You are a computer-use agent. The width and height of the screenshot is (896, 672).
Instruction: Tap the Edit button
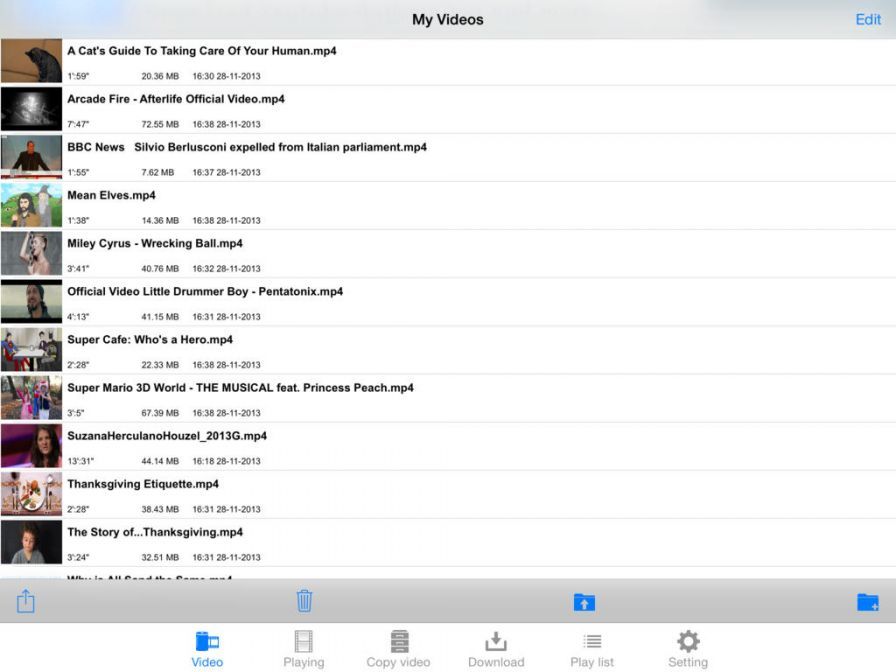[x=868, y=19]
